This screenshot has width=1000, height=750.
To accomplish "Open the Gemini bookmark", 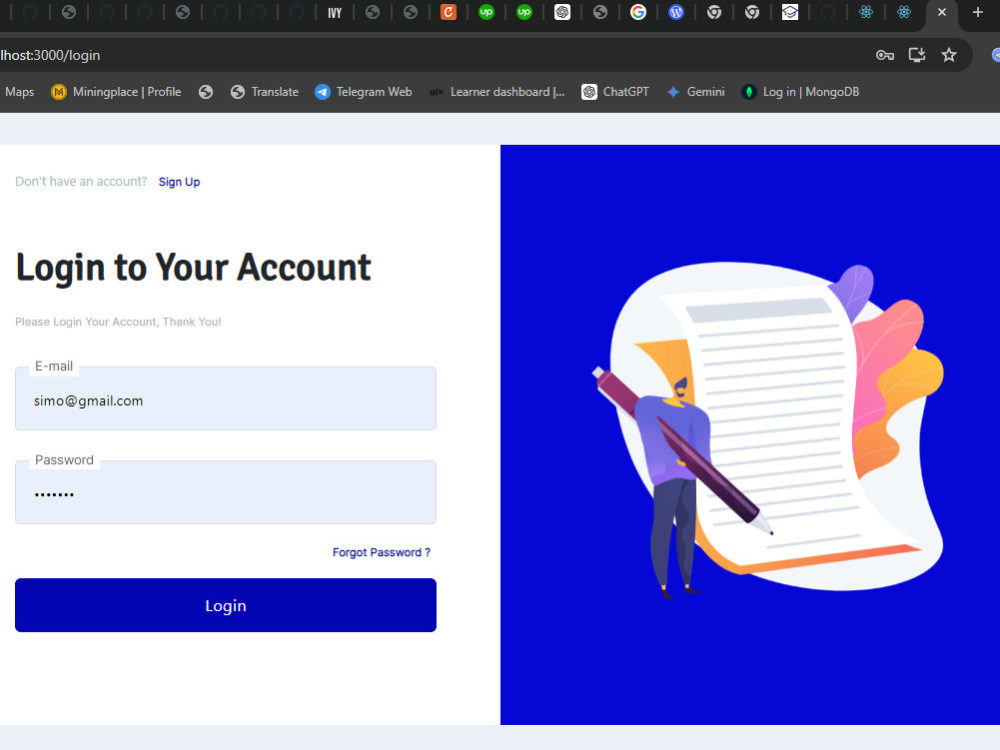I will (x=696, y=92).
